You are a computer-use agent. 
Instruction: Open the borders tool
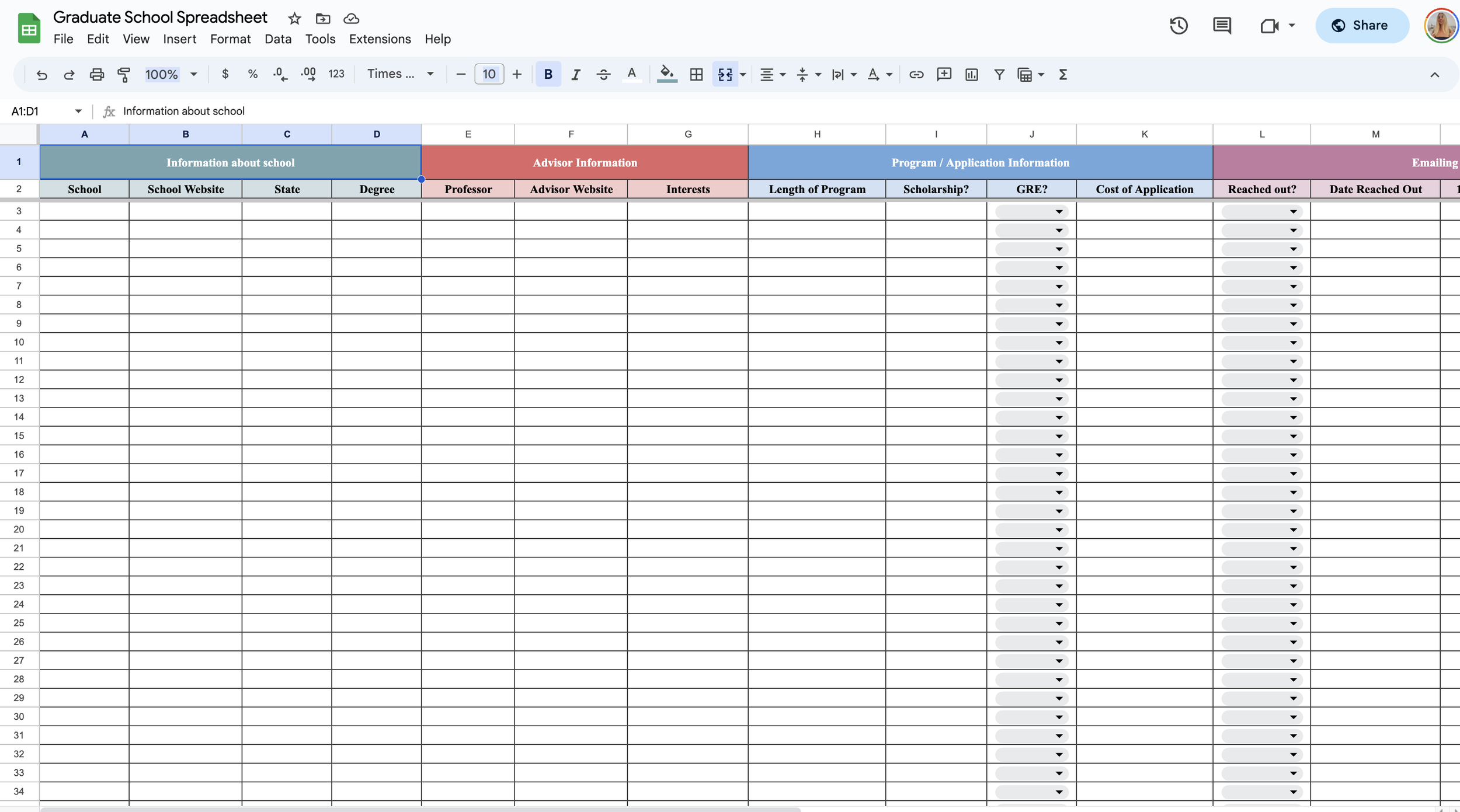click(696, 74)
